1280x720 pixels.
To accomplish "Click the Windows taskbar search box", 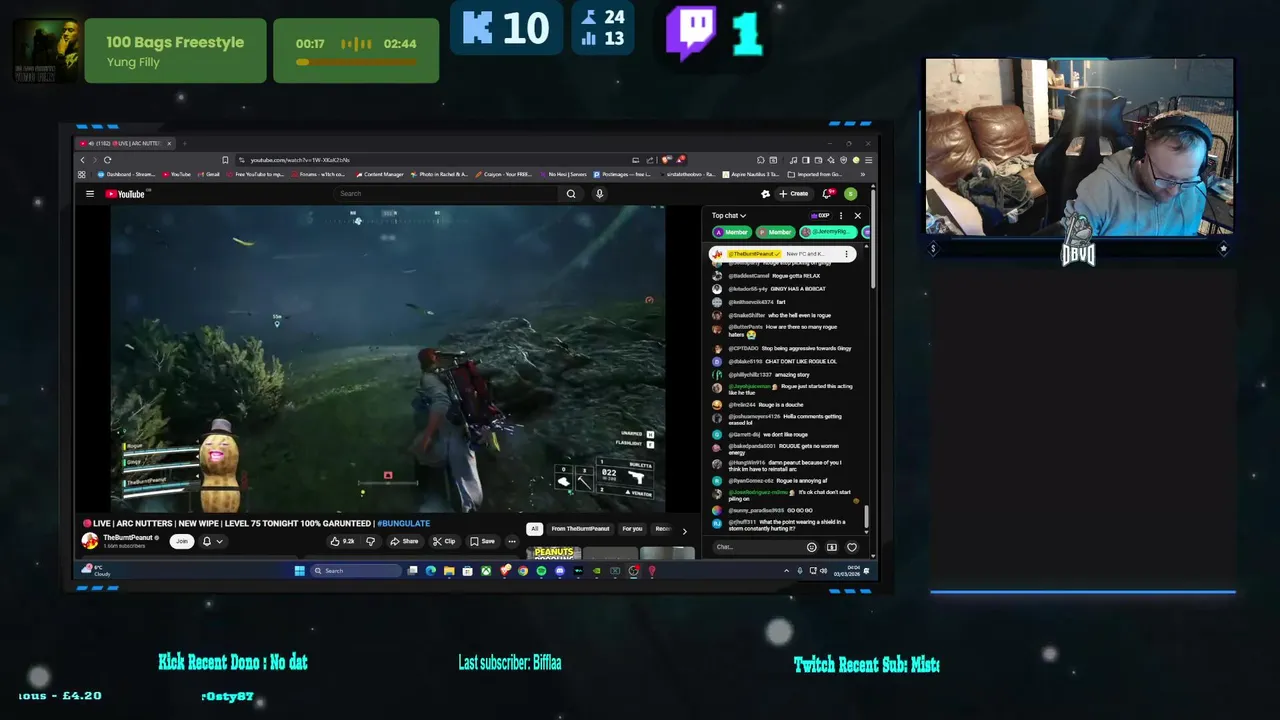I will point(355,571).
